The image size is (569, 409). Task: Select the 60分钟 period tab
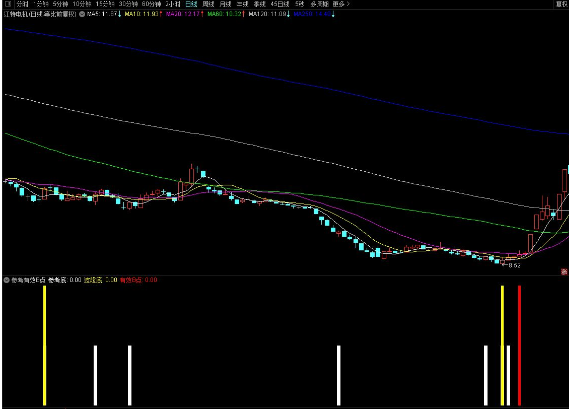tap(151, 4)
